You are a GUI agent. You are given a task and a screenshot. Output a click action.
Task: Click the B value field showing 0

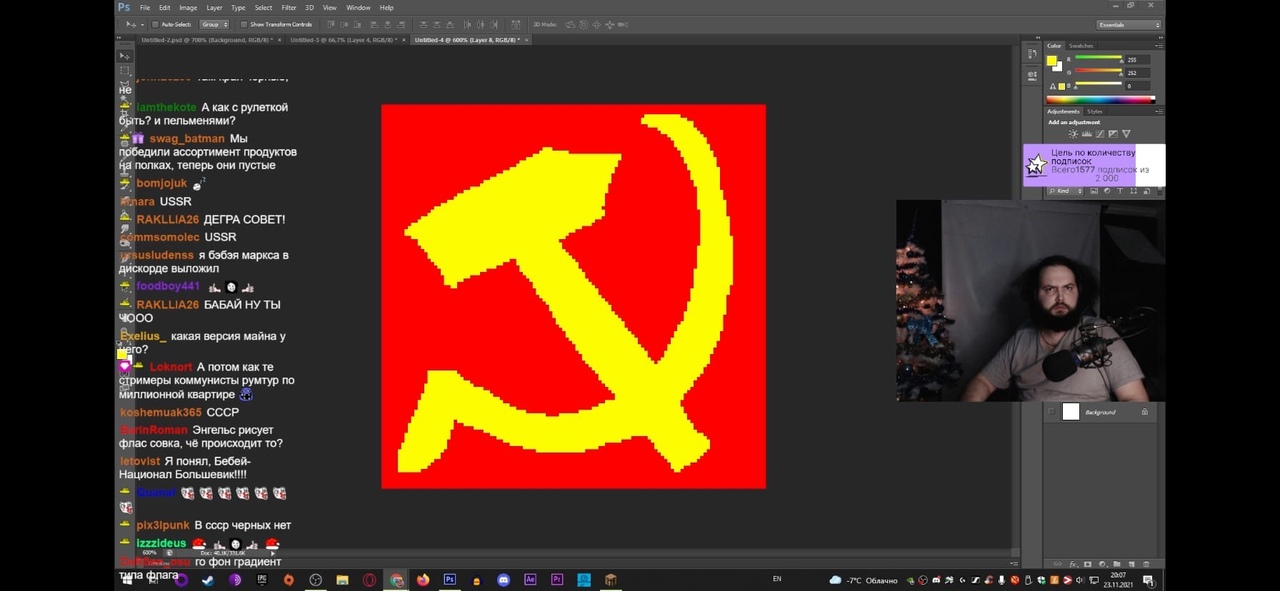coord(1137,86)
